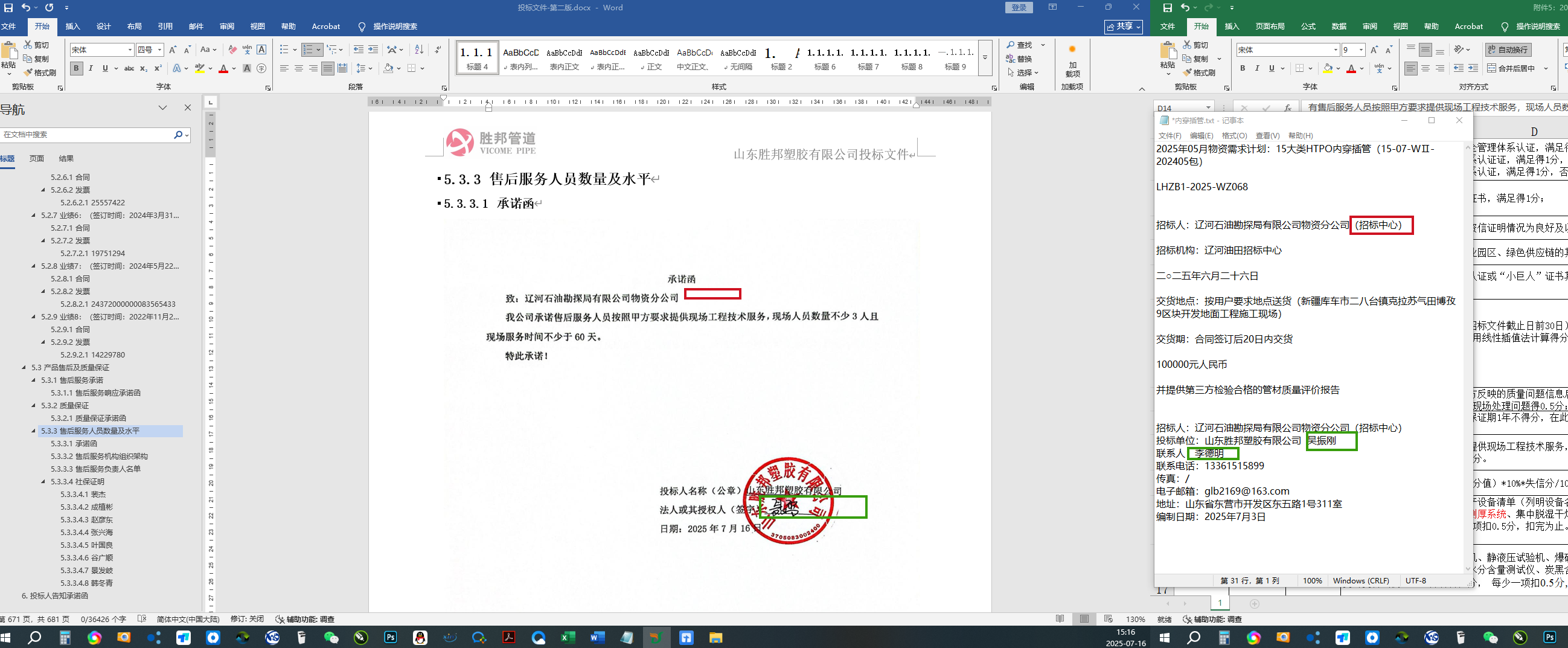The height and width of the screenshot is (648, 1568).
Task: Increase font size in Word ribbon
Action: (173, 50)
